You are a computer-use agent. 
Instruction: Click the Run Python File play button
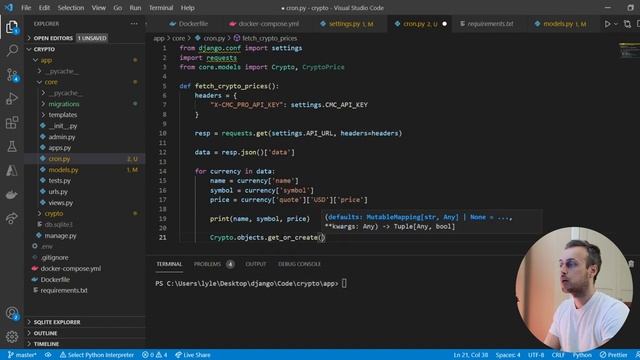tap(607, 24)
